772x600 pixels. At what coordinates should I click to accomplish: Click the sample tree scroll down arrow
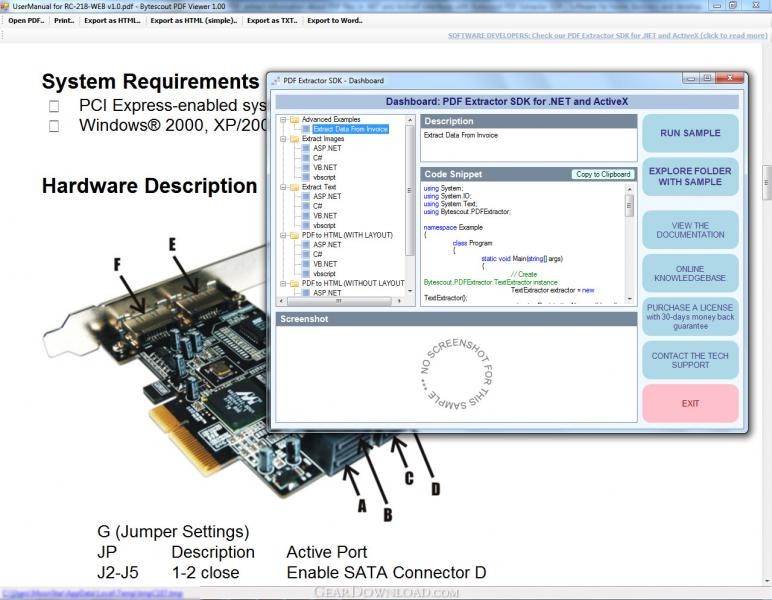(x=410, y=291)
